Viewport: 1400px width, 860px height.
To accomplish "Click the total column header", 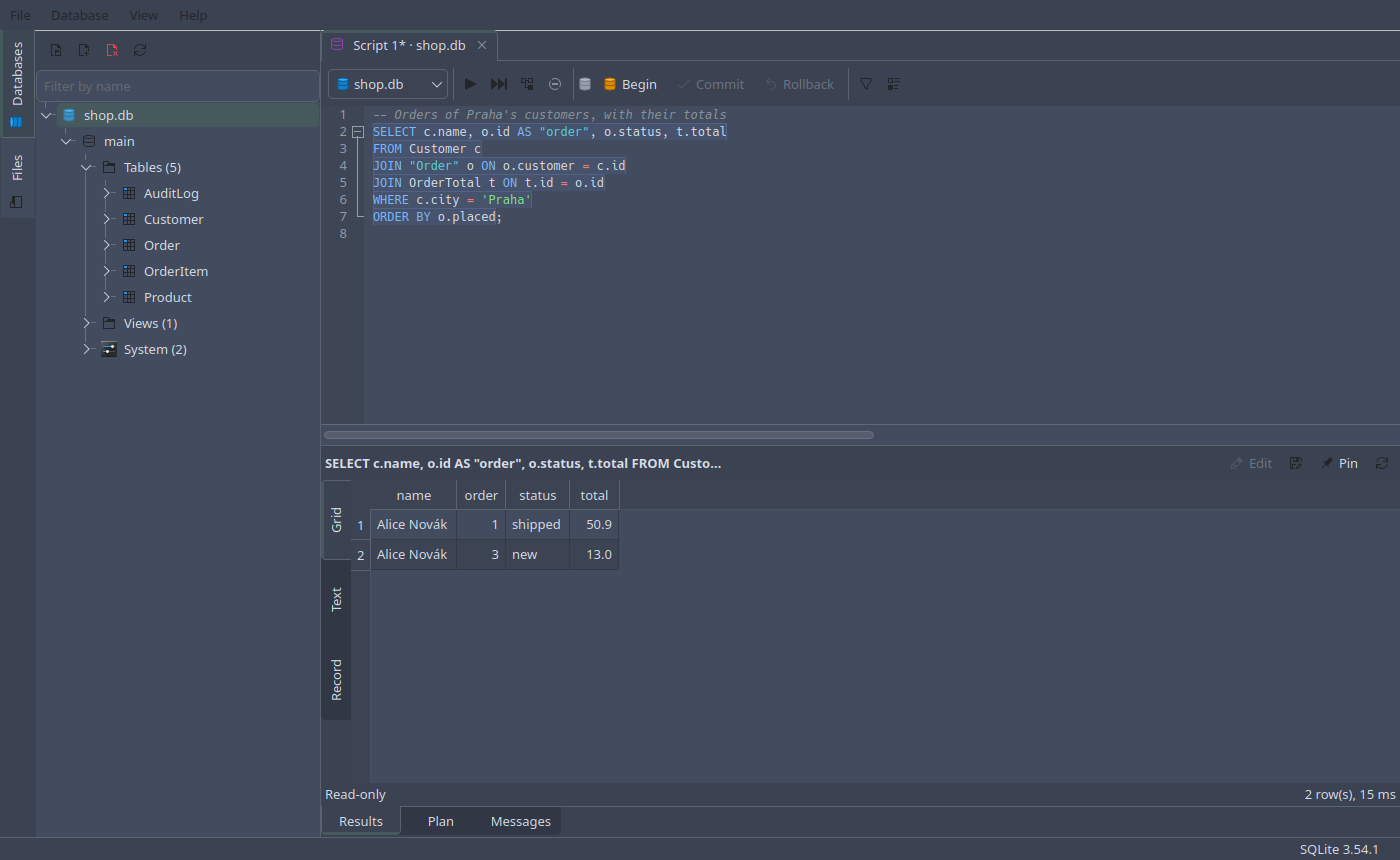I will pyautogui.click(x=594, y=495).
